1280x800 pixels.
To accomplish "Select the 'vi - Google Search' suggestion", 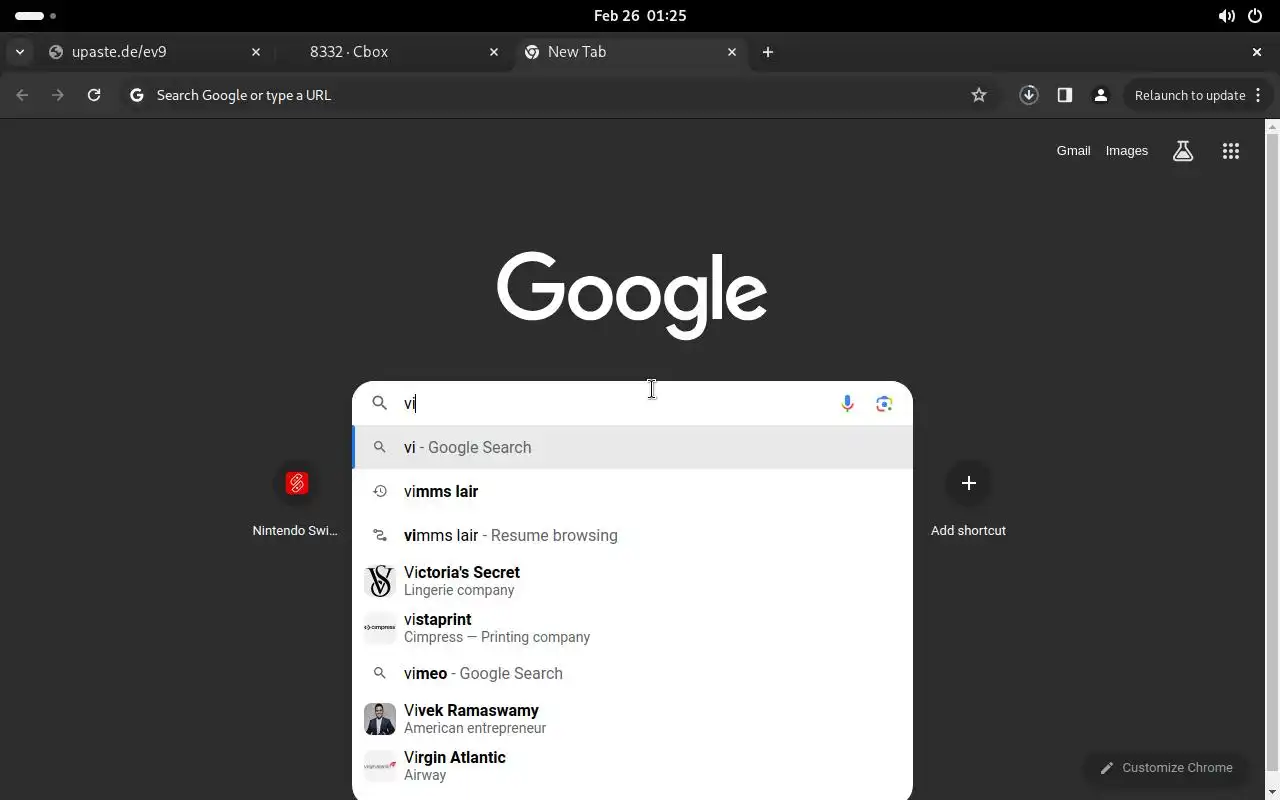I will click(x=633, y=447).
